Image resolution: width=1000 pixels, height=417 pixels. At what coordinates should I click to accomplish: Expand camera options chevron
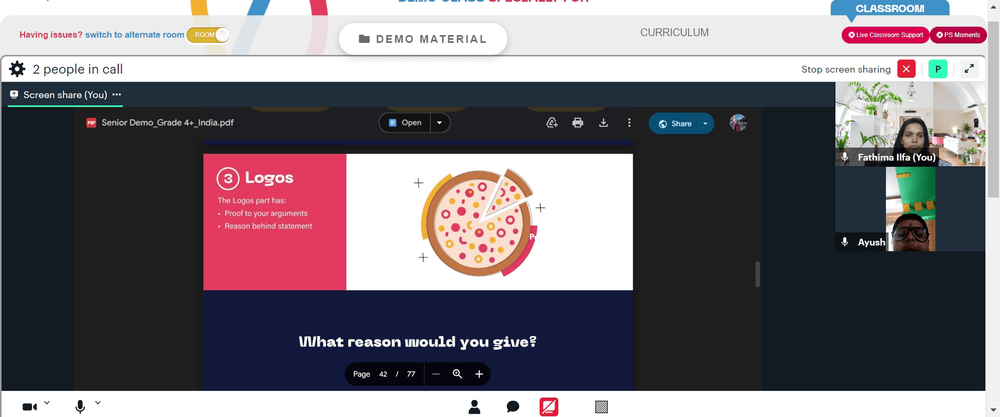(47, 402)
